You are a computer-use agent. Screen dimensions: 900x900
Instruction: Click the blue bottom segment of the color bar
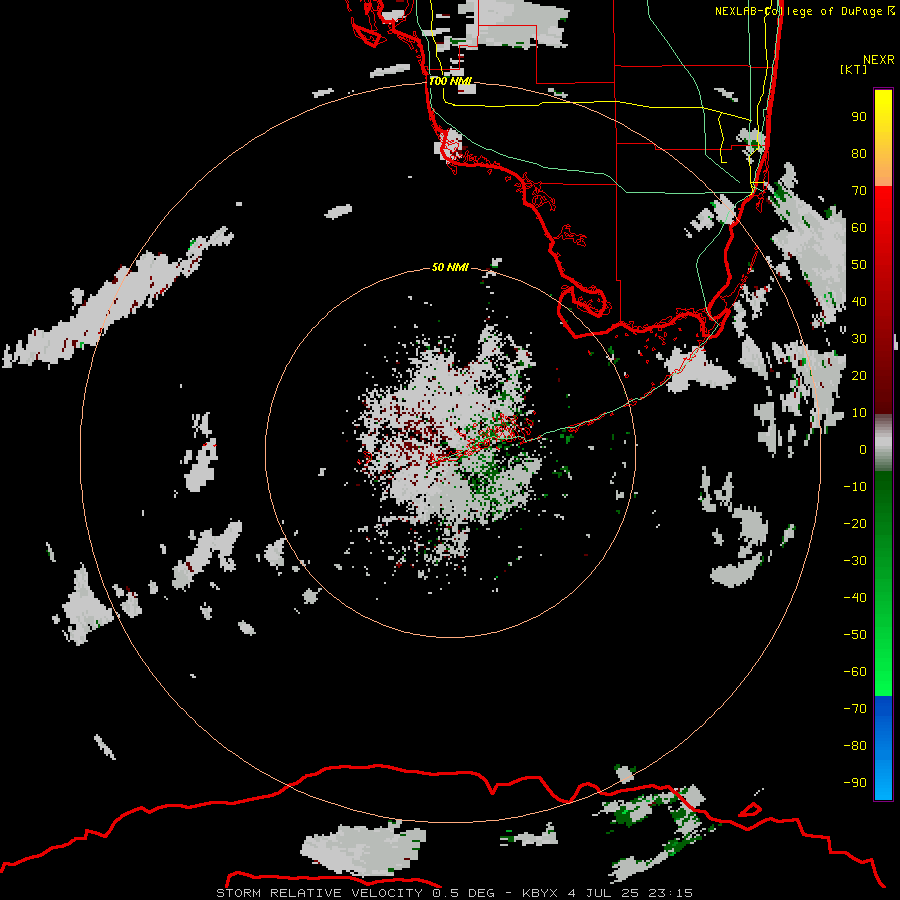pos(883,748)
